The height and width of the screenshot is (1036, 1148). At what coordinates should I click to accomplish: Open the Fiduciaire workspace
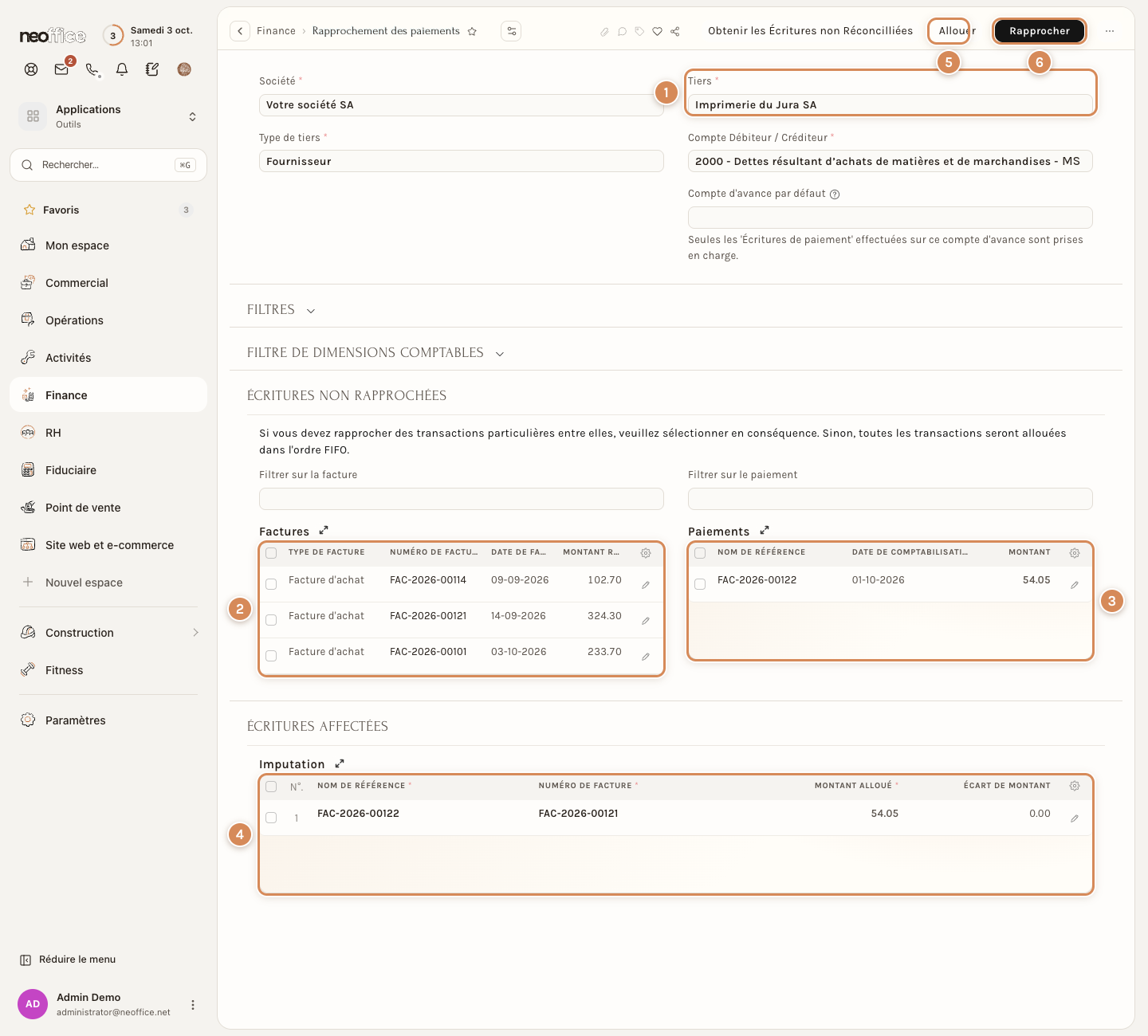(x=108, y=470)
